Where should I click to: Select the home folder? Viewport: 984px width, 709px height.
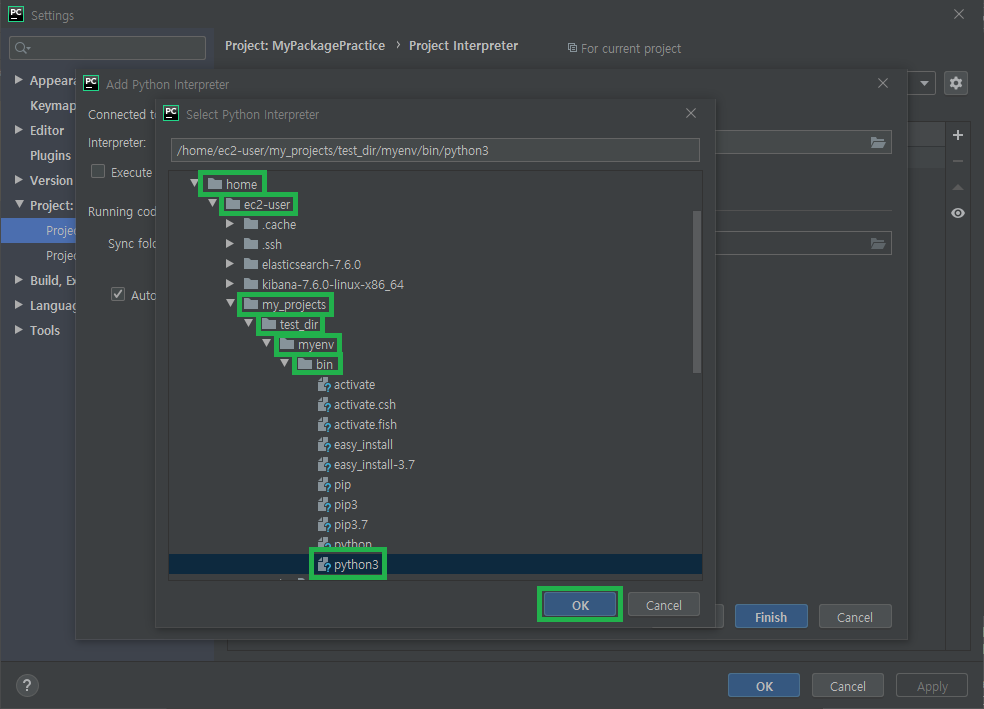click(x=232, y=184)
